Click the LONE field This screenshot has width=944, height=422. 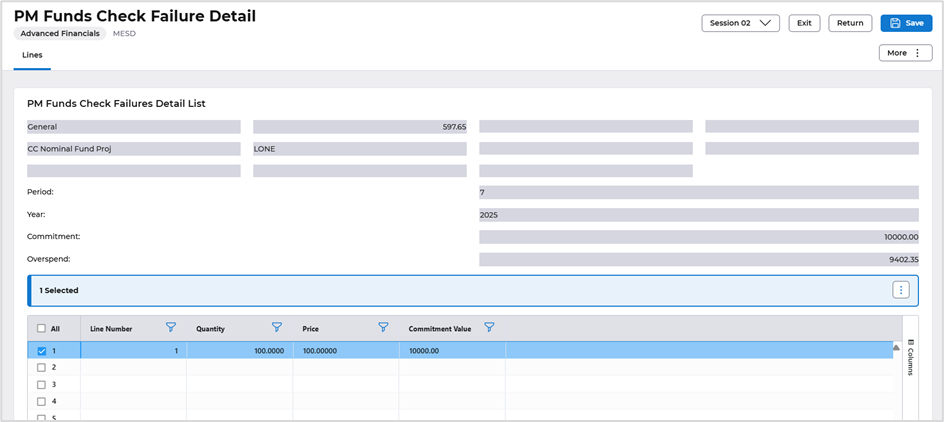pos(360,149)
